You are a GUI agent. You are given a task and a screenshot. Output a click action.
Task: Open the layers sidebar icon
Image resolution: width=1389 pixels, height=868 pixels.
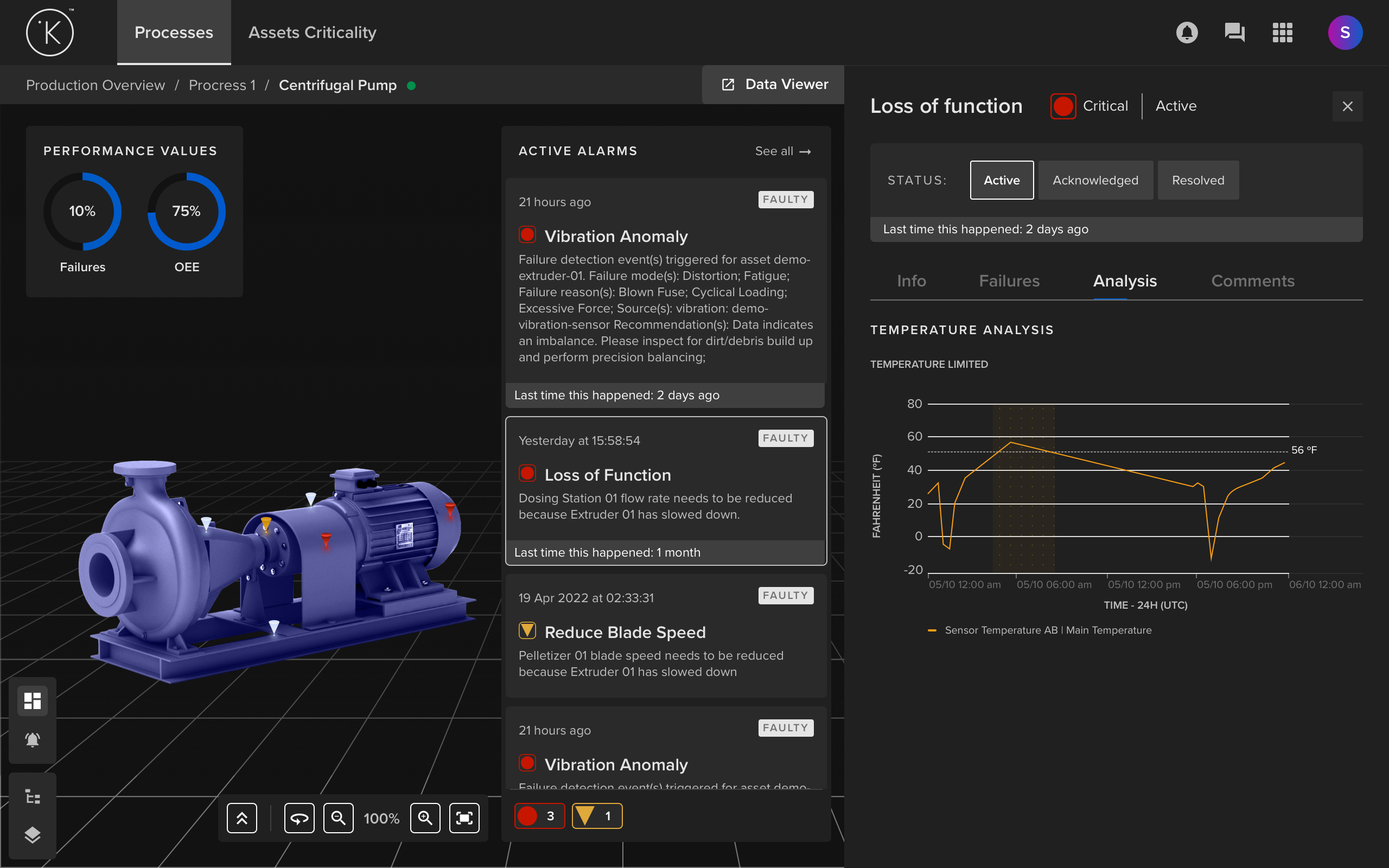pos(33,835)
